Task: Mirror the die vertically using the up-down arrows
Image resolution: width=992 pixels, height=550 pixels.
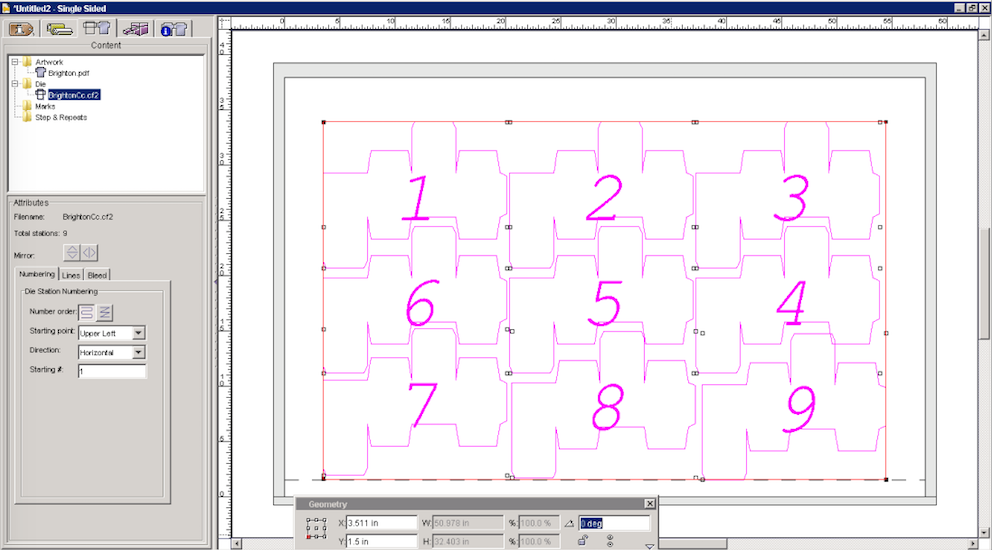Action: pyautogui.click(x=72, y=254)
